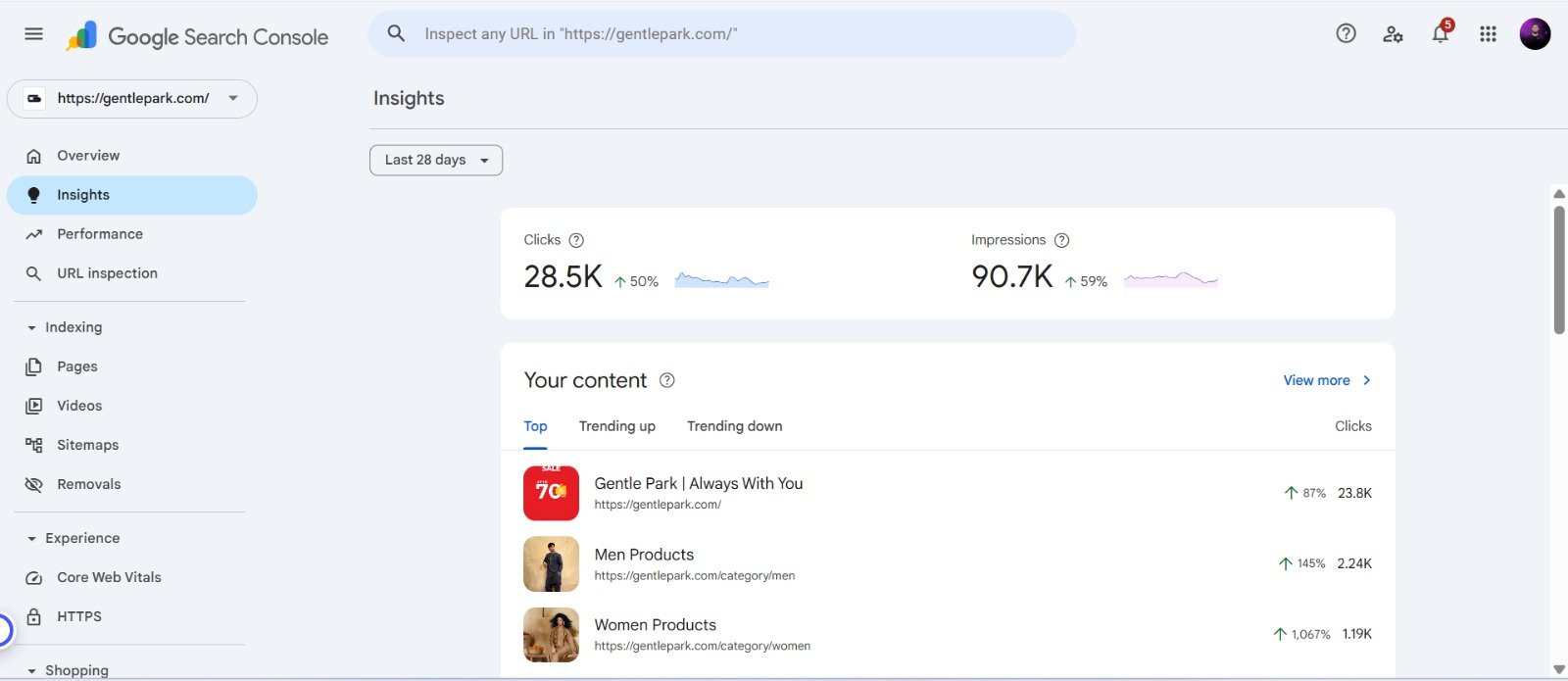
Task: Click the Clicks sparkline chart
Action: tap(722, 280)
